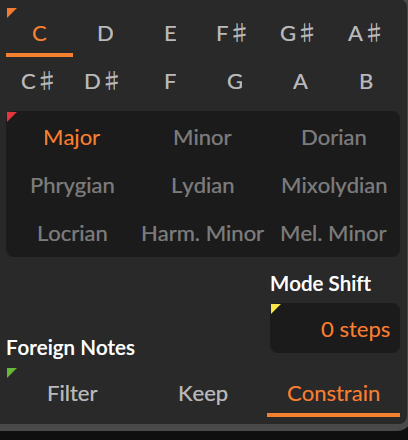
Task: Select the Major scale mode
Action: [72, 138]
